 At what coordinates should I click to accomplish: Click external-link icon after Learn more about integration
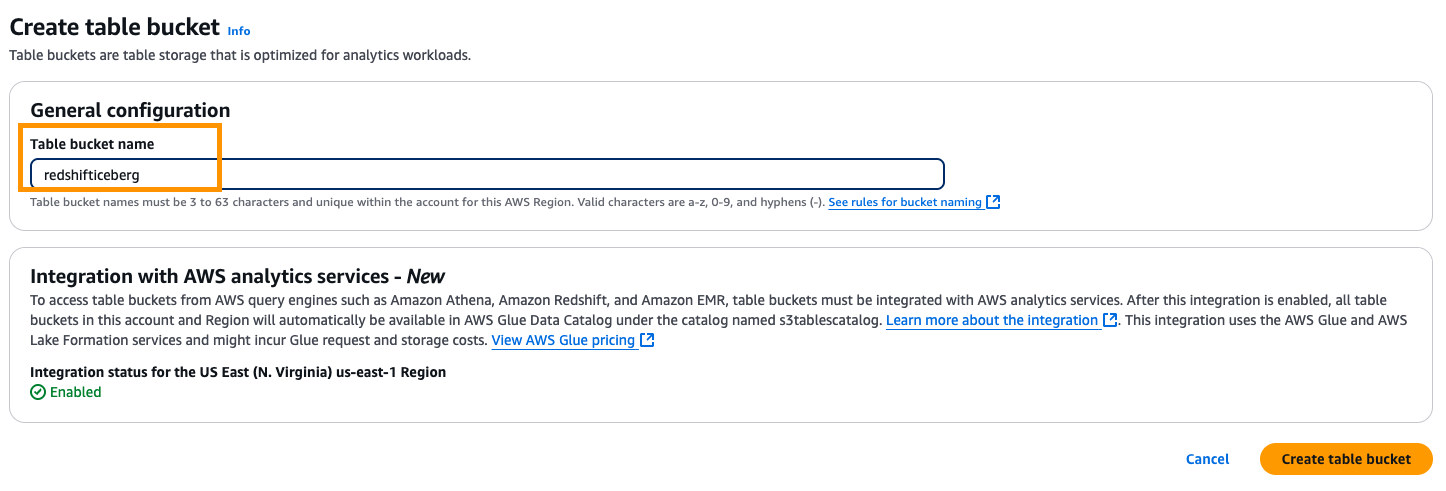(1110, 320)
